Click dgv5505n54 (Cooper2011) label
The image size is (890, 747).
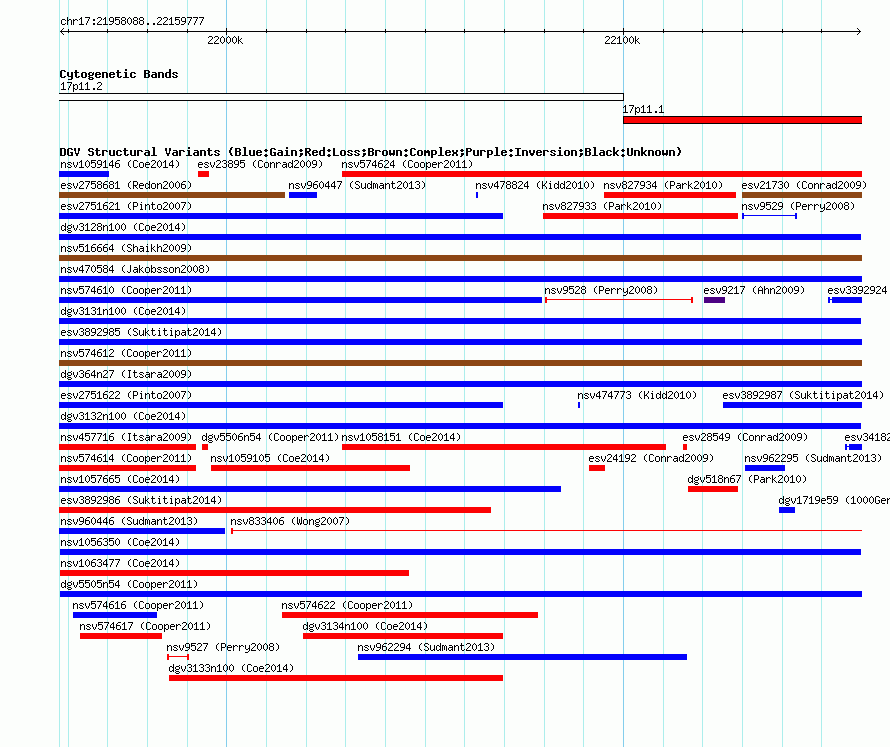click(x=129, y=585)
